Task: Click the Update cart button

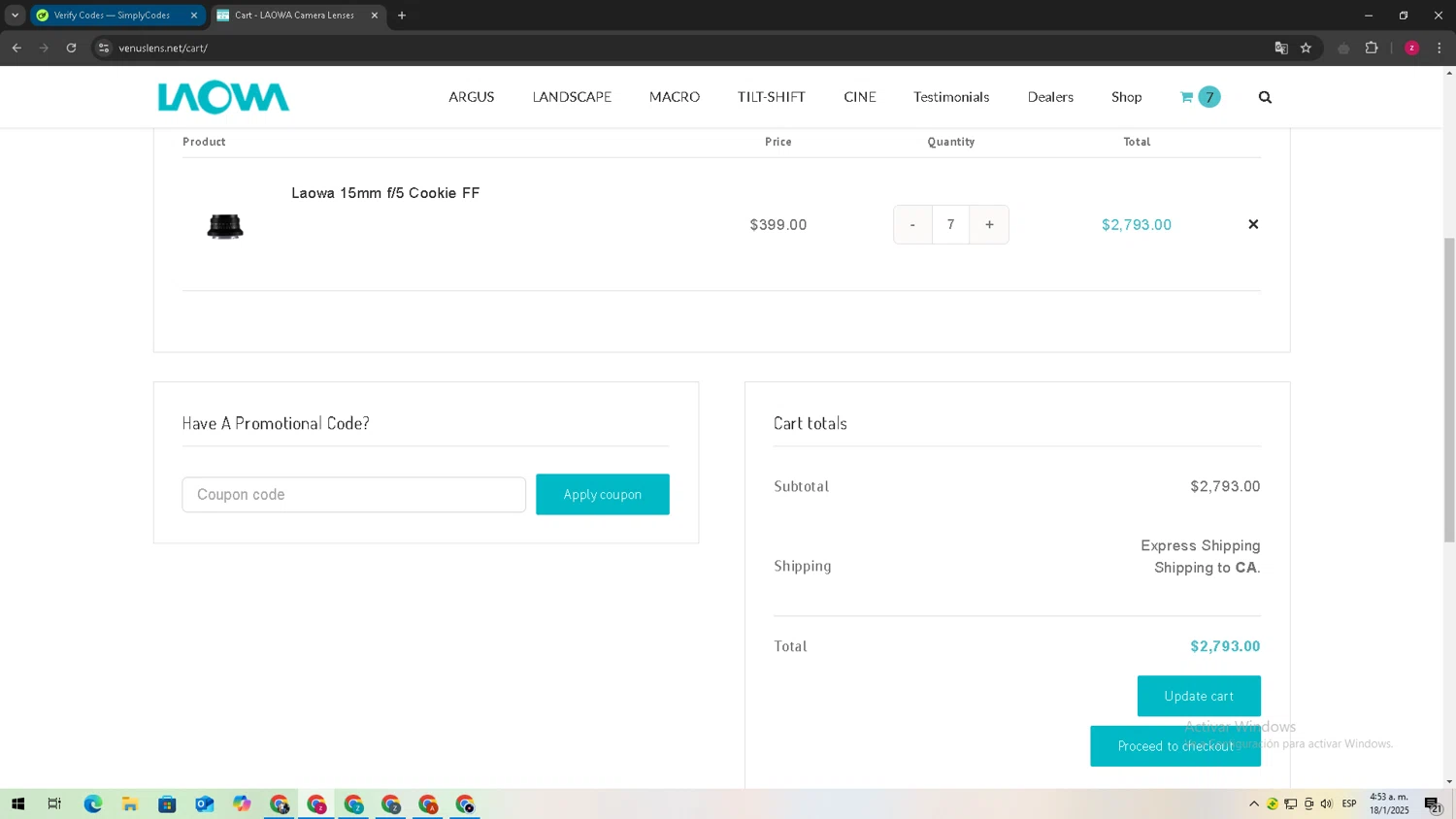Action: pyautogui.click(x=1199, y=696)
